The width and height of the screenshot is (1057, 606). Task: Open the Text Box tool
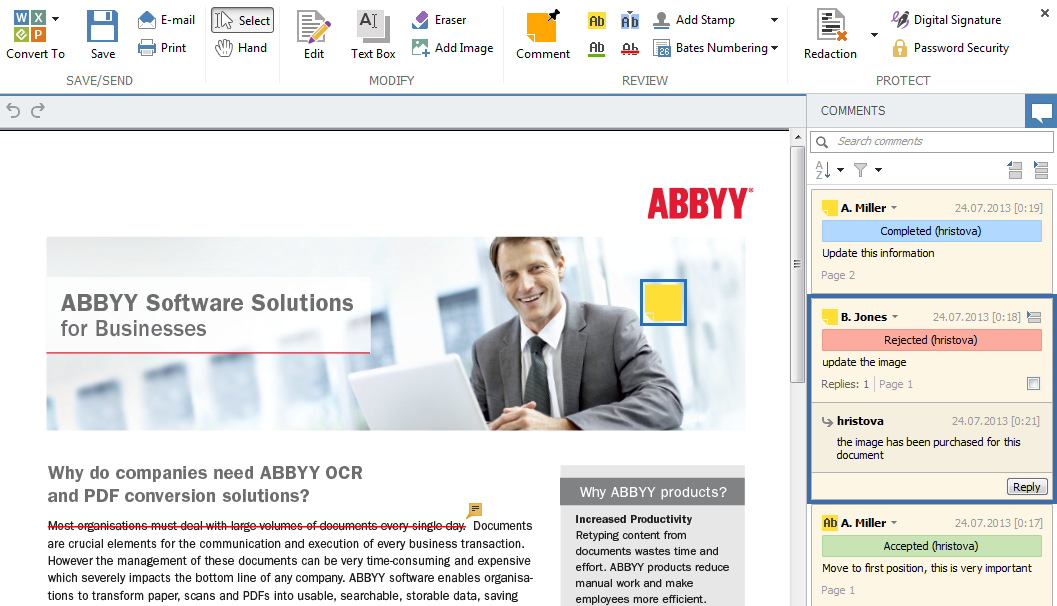click(373, 34)
